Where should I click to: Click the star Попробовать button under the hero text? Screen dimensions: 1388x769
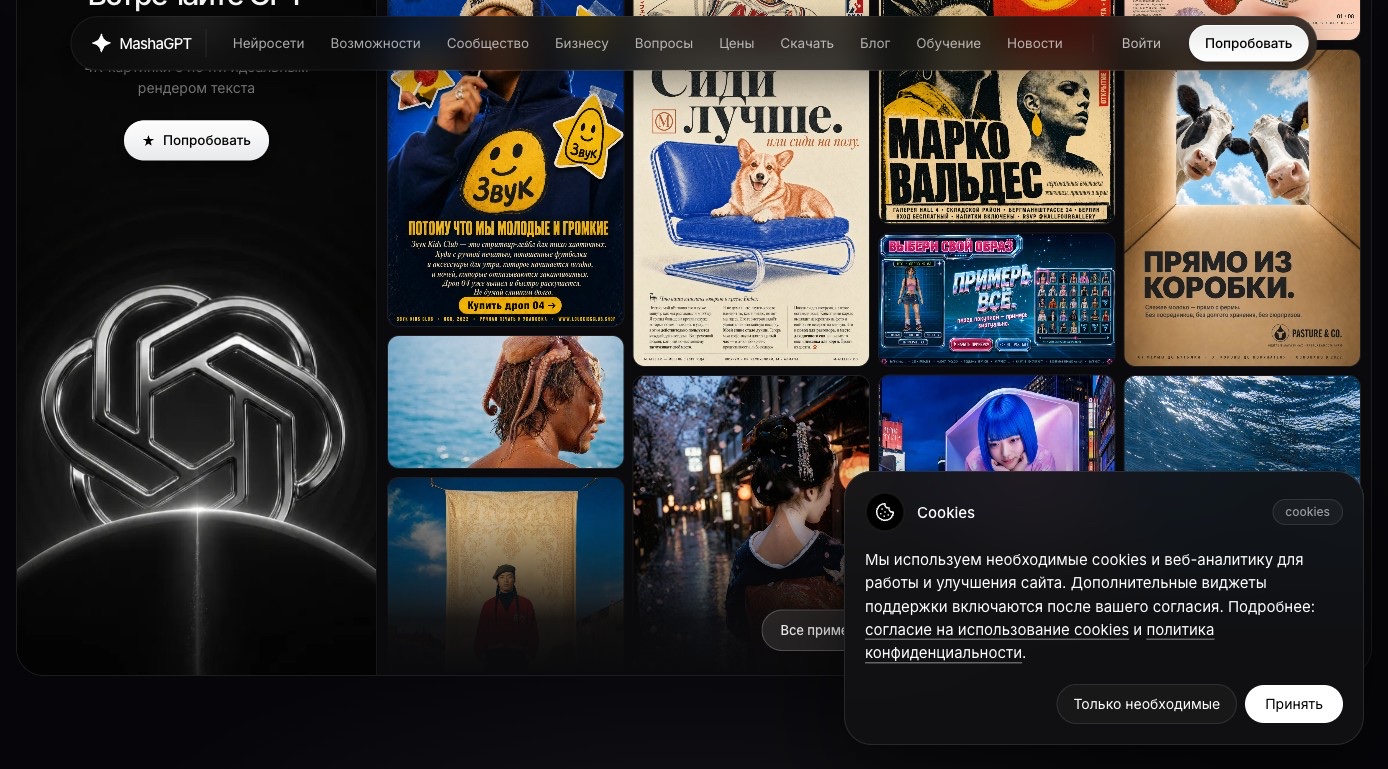click(196, 140)
